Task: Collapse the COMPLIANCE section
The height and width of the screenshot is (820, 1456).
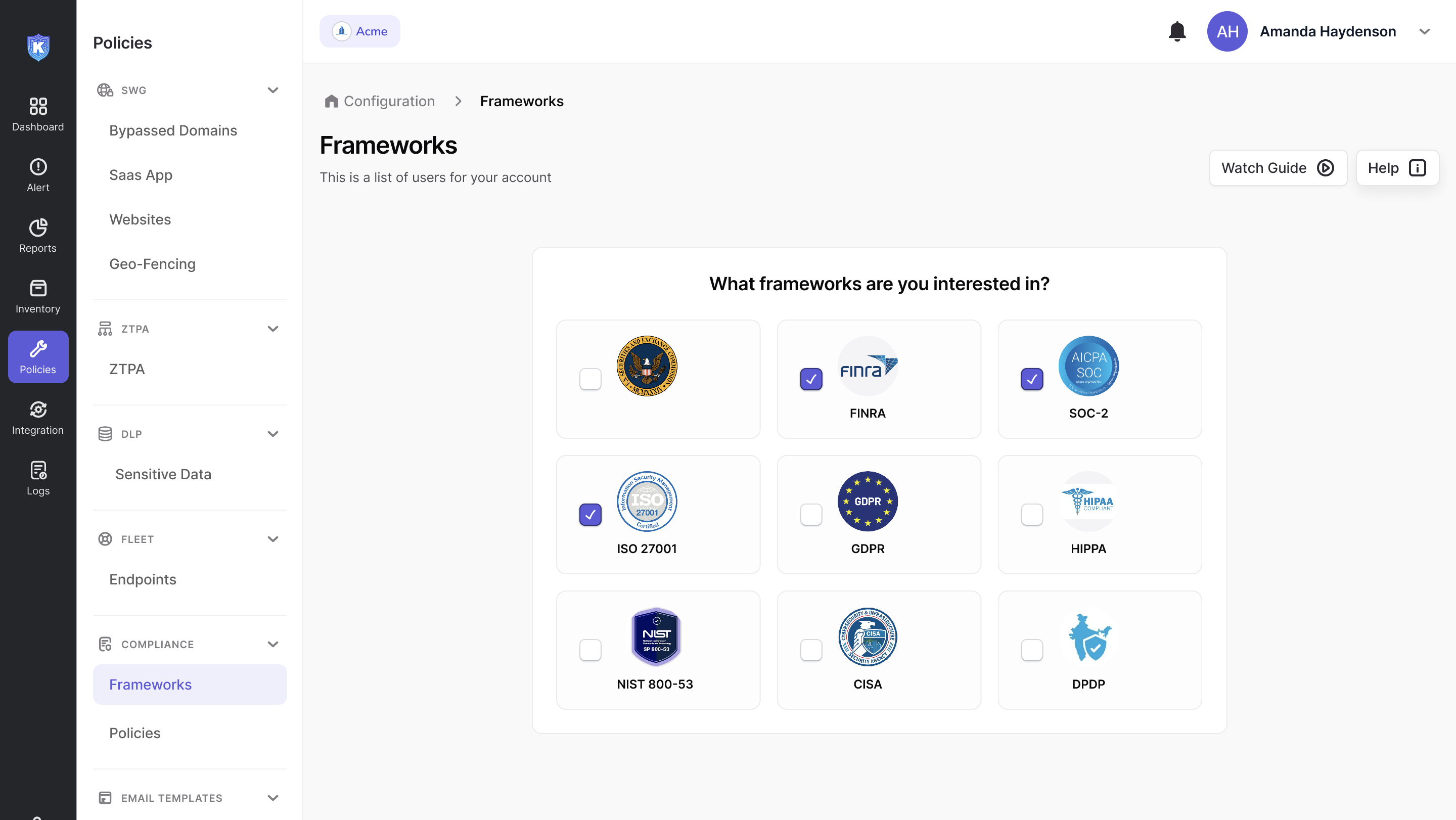Action: pyautogui.click(x=273, y=644)
